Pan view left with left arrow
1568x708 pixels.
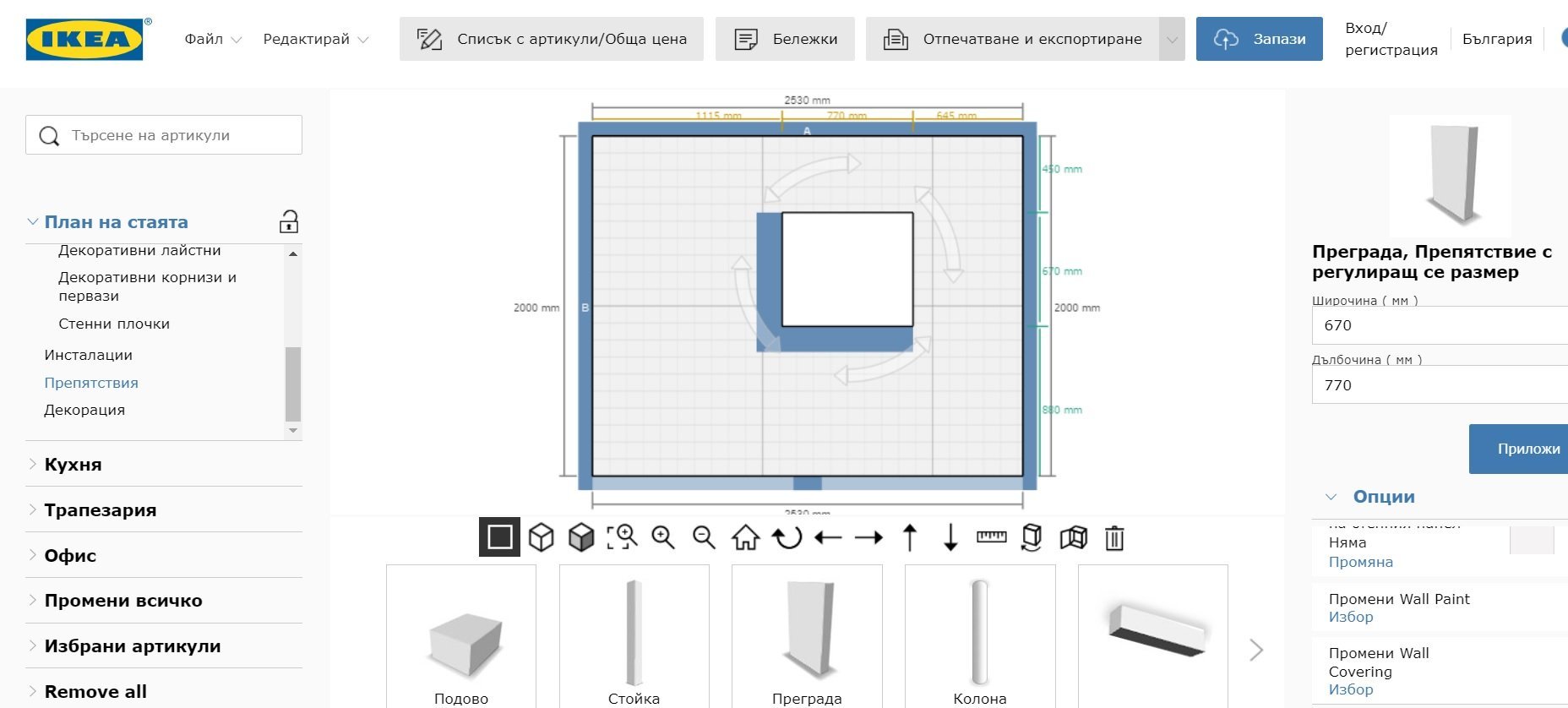point(828,537)
